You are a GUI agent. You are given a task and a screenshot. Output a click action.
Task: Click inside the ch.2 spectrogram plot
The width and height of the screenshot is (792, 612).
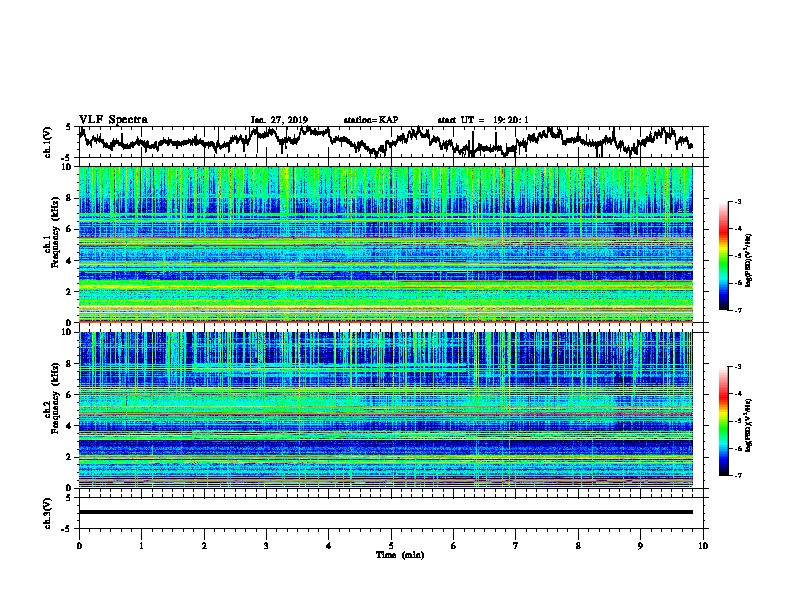click(x=385, y=410)
